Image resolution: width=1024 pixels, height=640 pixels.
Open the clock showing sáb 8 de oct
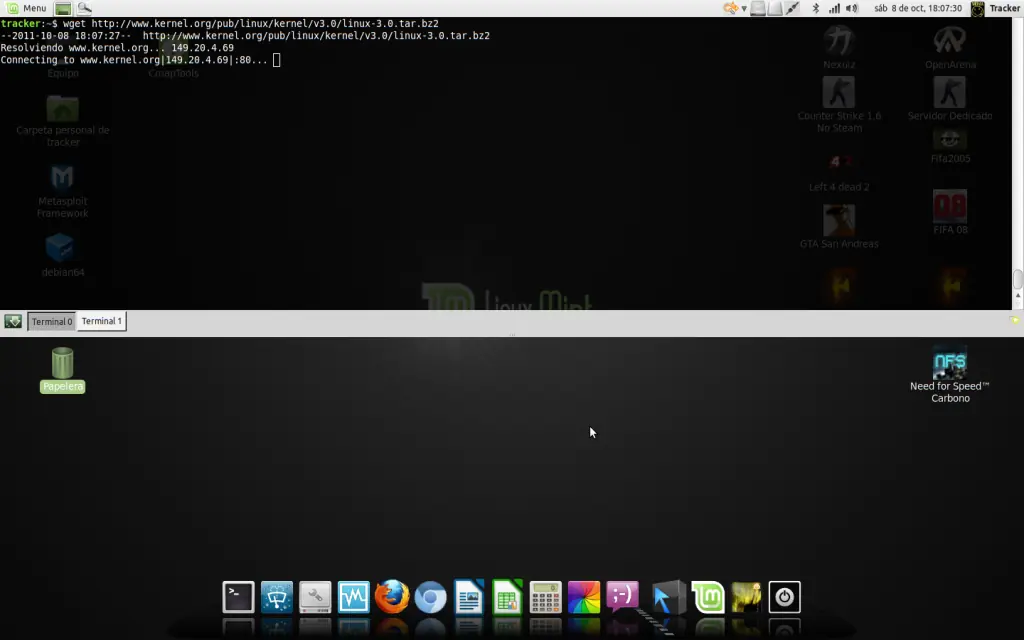(918, 8)
